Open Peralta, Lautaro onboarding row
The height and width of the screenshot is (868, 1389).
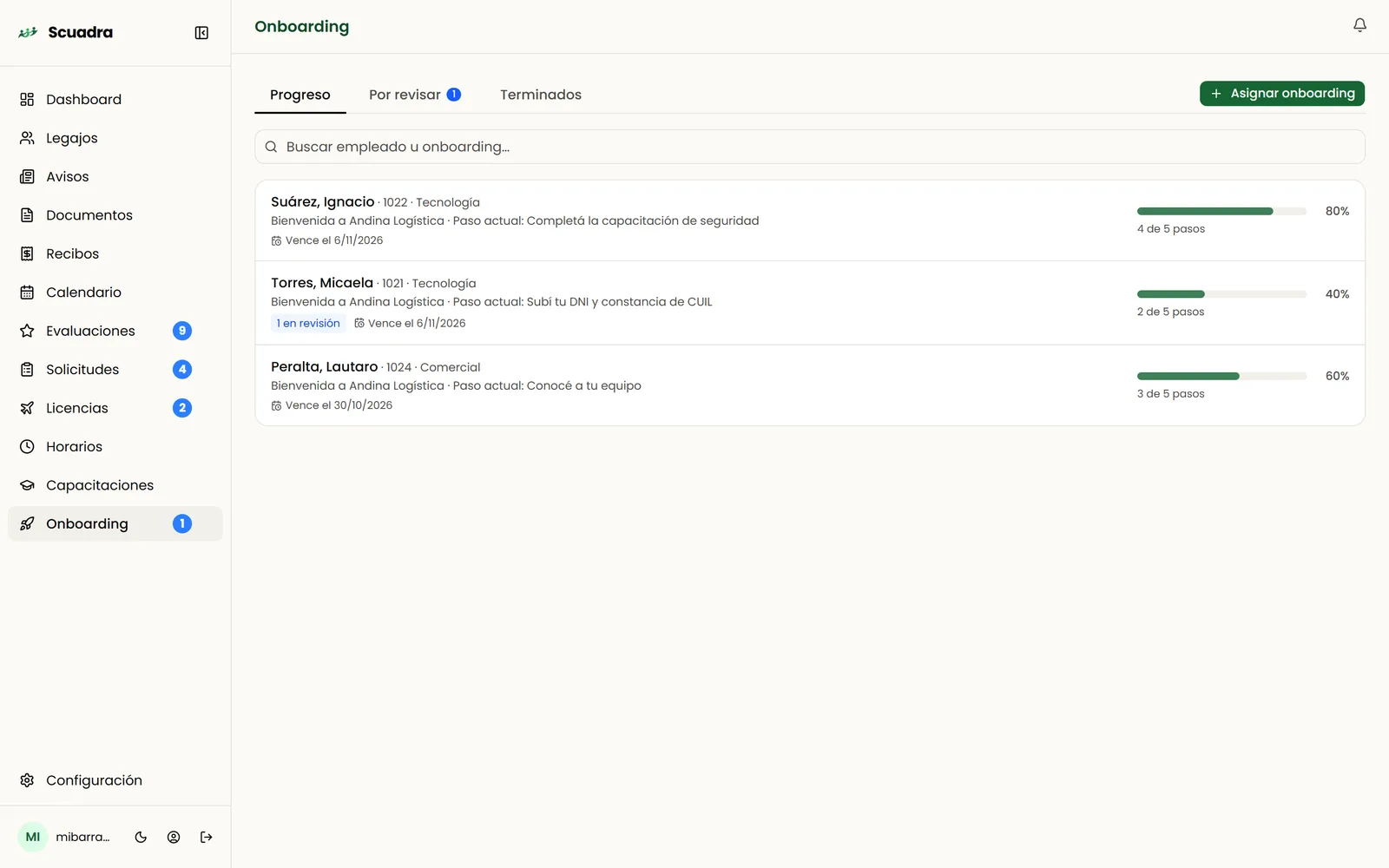click(810, 385)
